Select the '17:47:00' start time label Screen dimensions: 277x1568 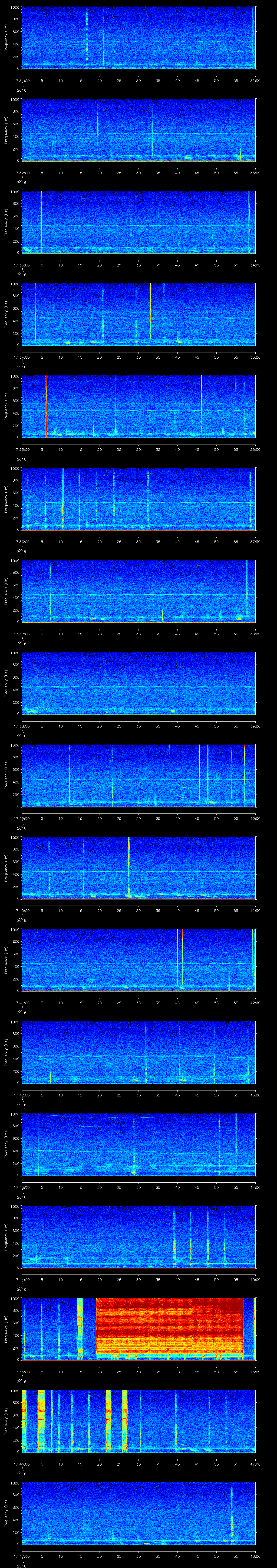[22, 1556]
